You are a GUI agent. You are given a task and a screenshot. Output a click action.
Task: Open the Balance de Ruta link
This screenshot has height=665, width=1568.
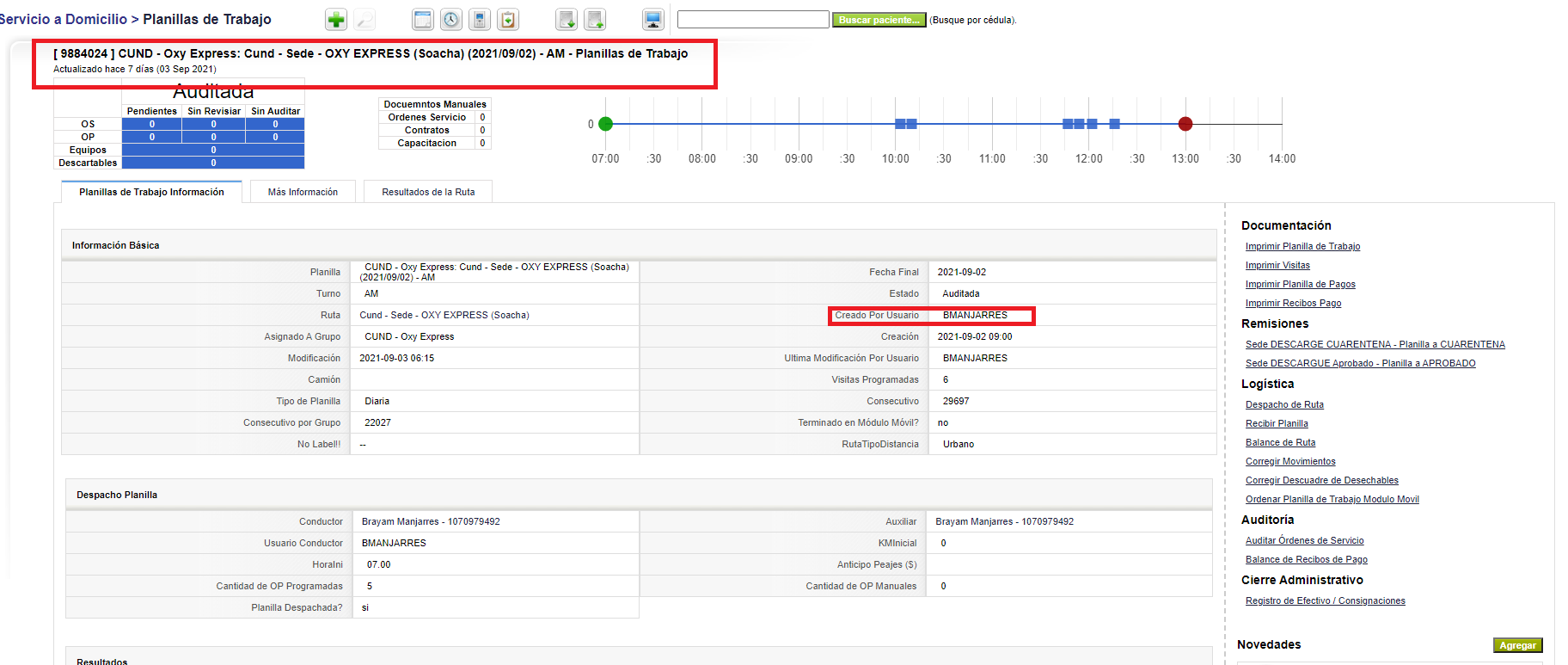(x=1280, y=442)
